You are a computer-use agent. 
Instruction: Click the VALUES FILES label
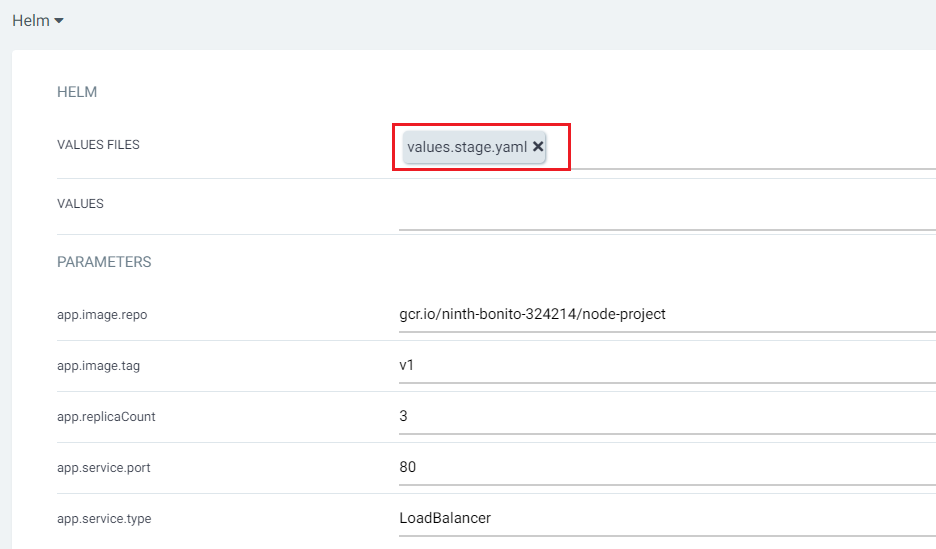98,145
